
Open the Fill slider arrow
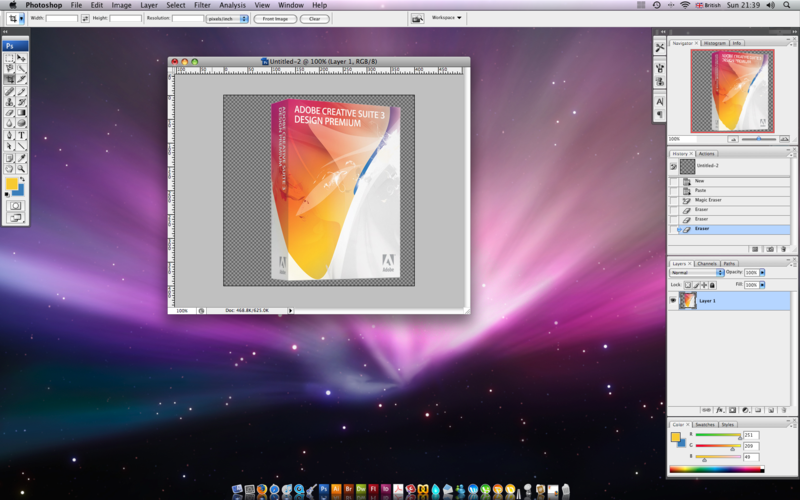point(762,285)
